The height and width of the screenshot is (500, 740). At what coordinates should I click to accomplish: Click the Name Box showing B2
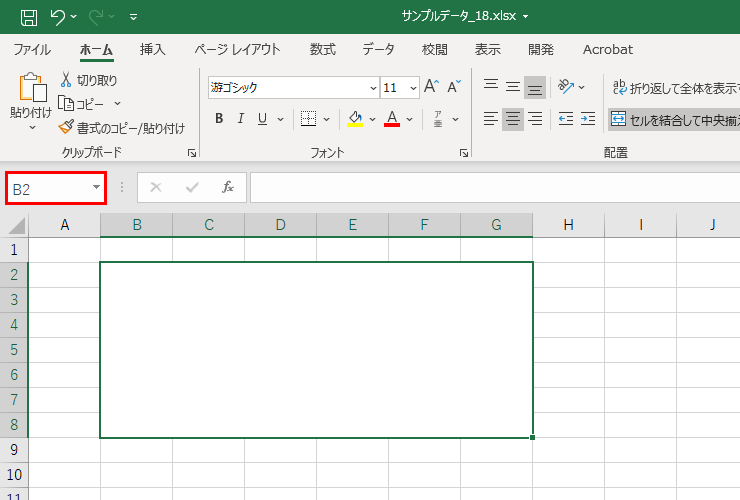tap(49, 188)
